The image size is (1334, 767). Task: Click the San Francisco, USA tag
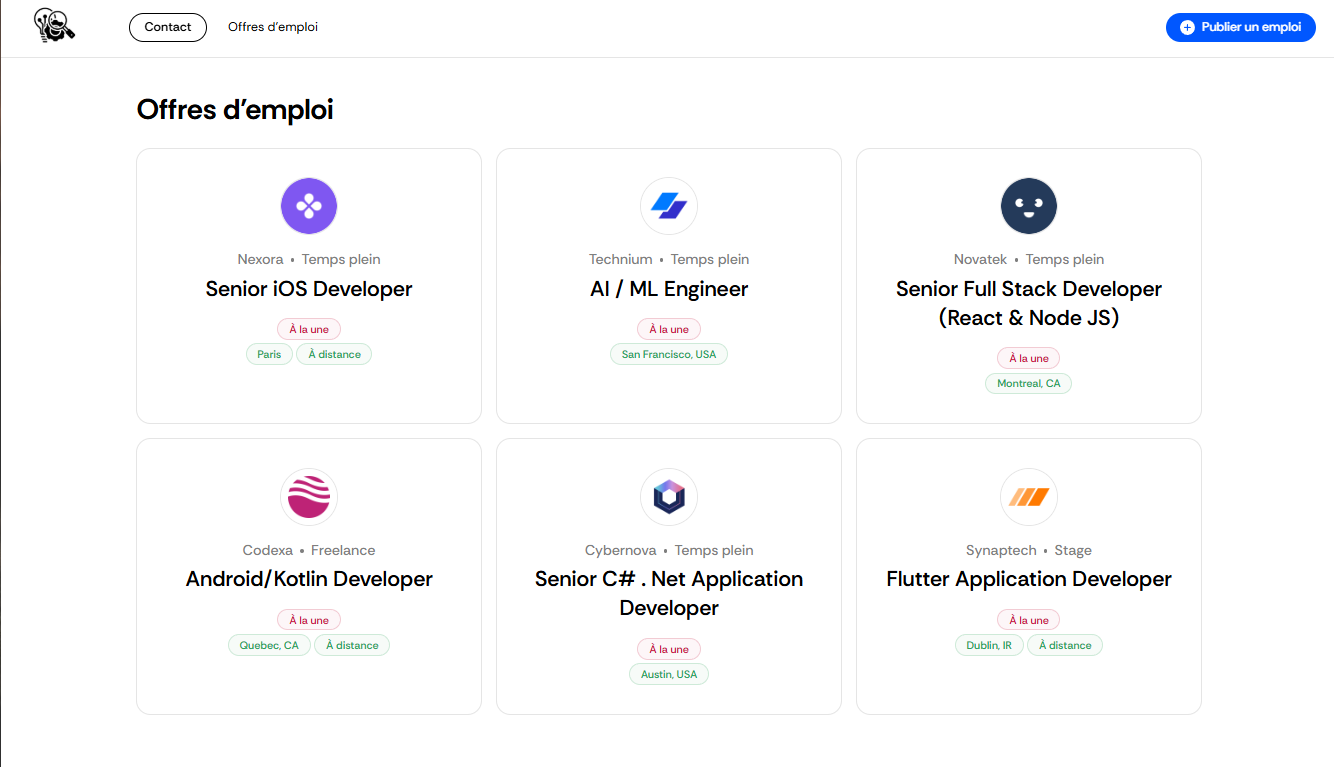pos(669,354)
